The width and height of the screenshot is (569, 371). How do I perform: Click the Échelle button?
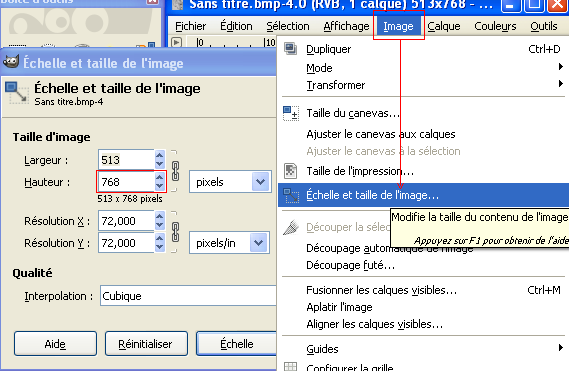tap(237, 343)
